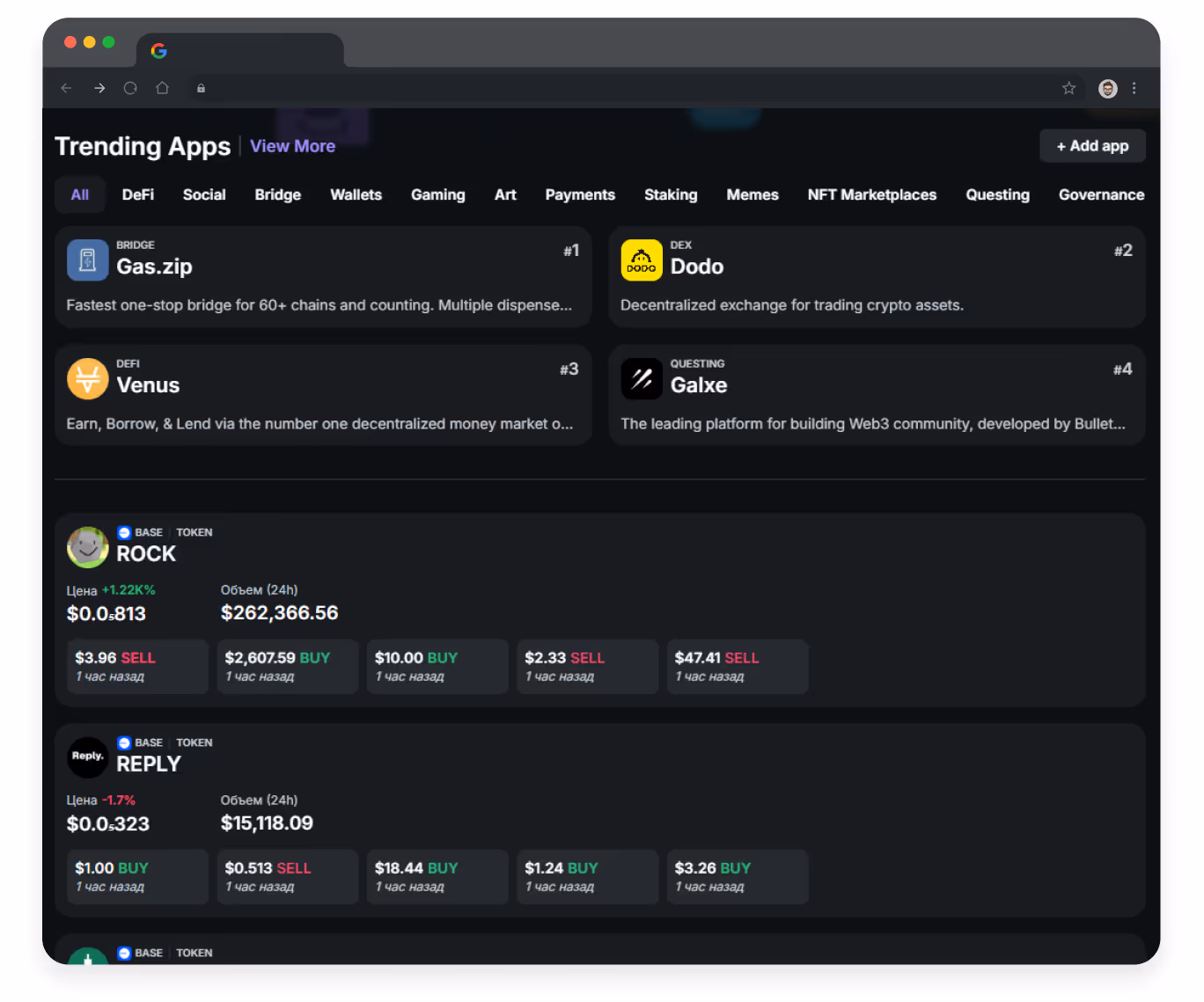Click the $47.41 SELL trade
1204x1002 pixels.
(738, 666)
